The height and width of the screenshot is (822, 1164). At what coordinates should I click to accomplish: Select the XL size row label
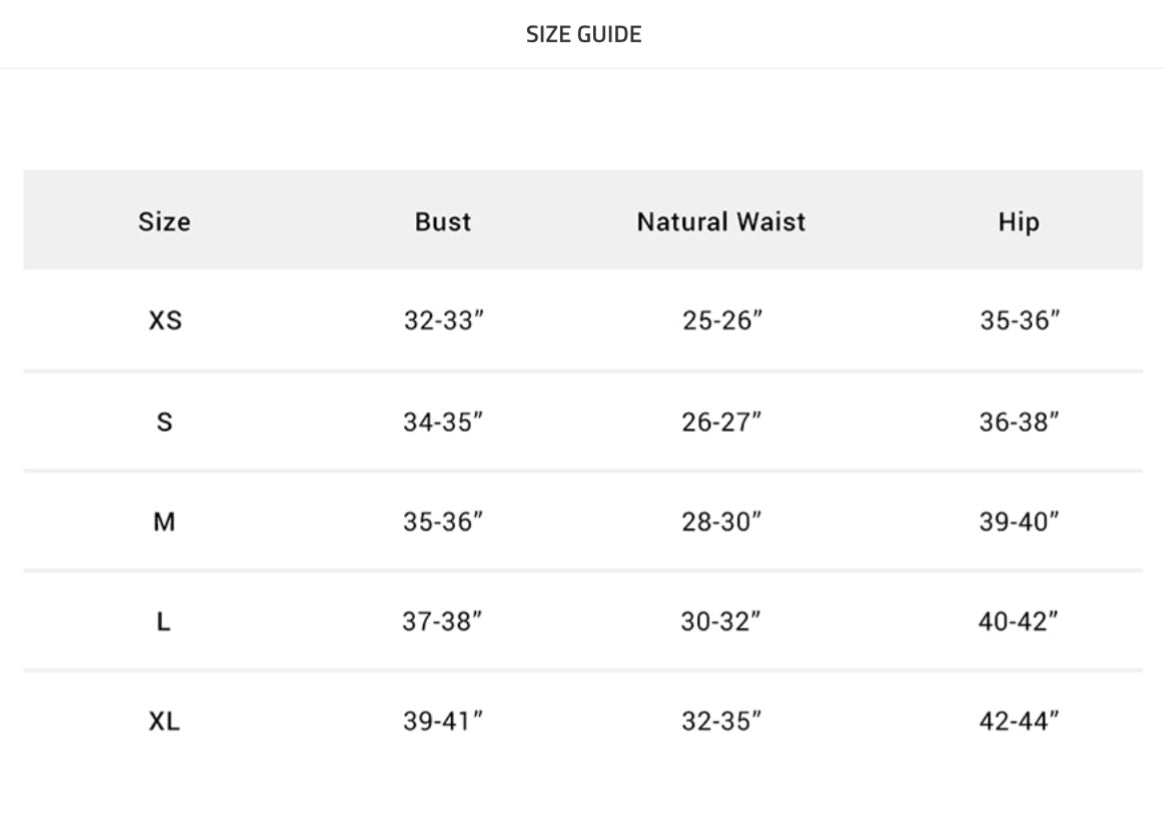click(164, 721)
